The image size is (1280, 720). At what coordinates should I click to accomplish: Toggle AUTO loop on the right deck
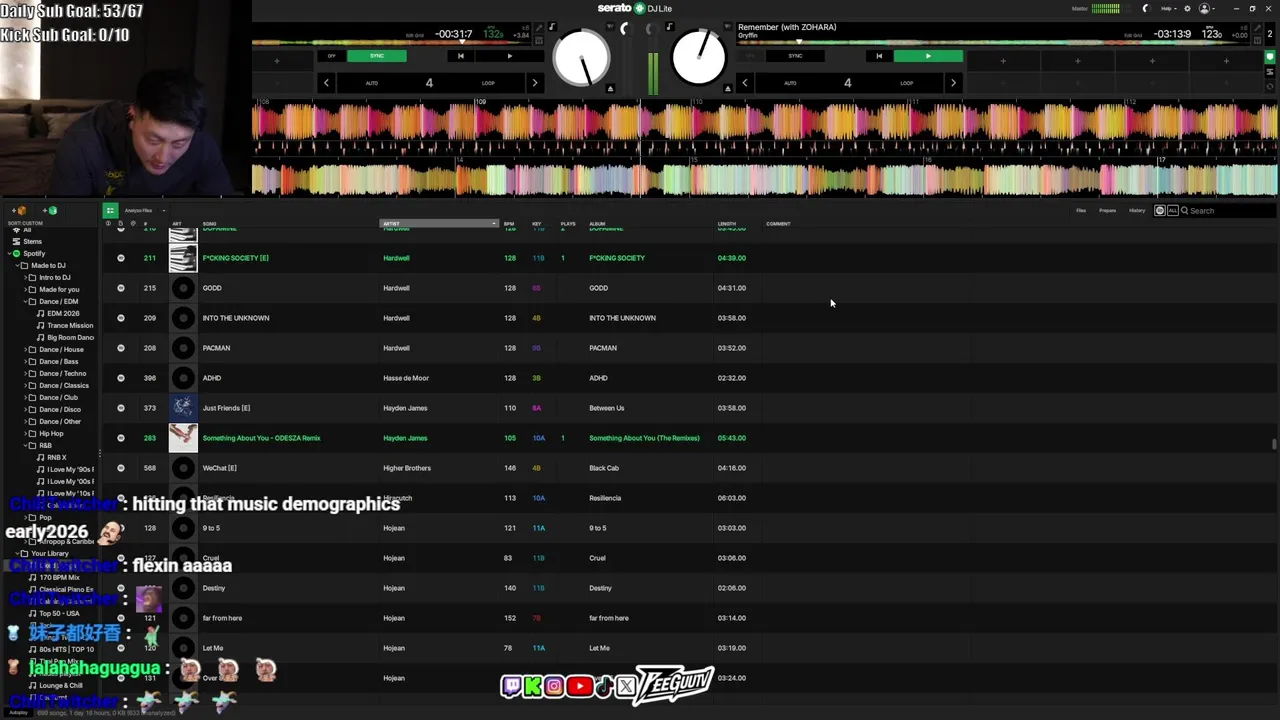click(x=790, y=83)
